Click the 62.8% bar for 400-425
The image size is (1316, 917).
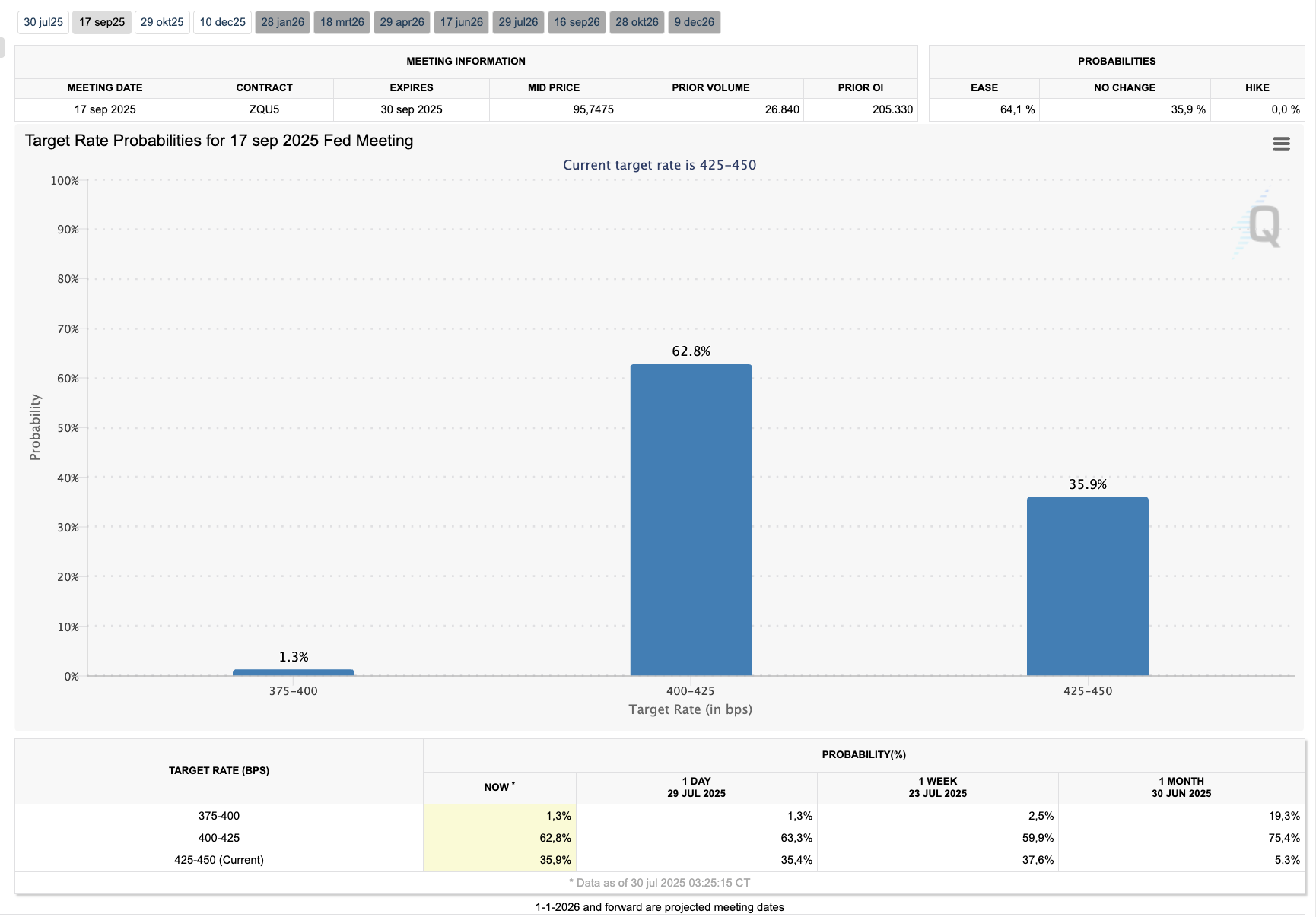pos(691,520)
